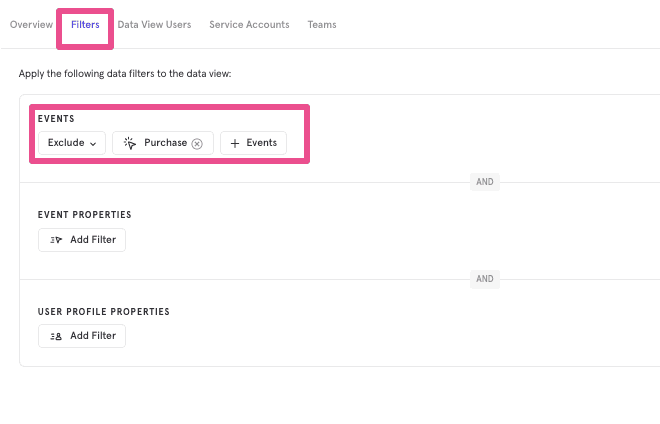Click the cursor icon beside Purchase
The image size is (660, 424).
(x=130, y=143)
